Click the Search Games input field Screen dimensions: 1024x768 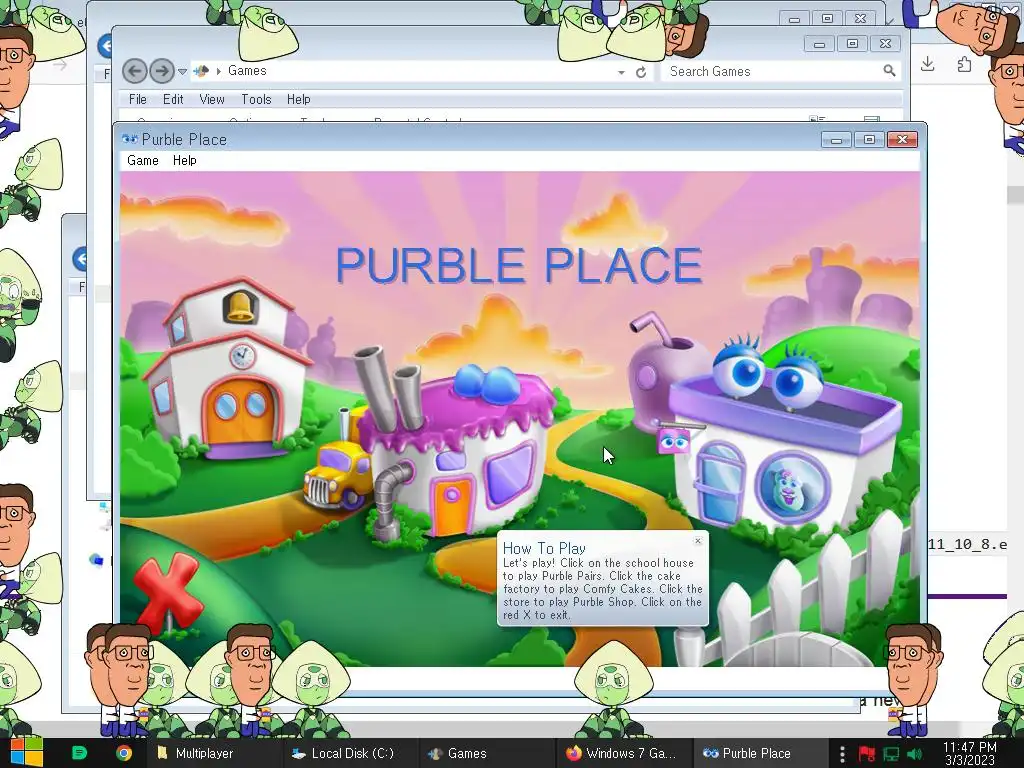[x=771, y=71]
